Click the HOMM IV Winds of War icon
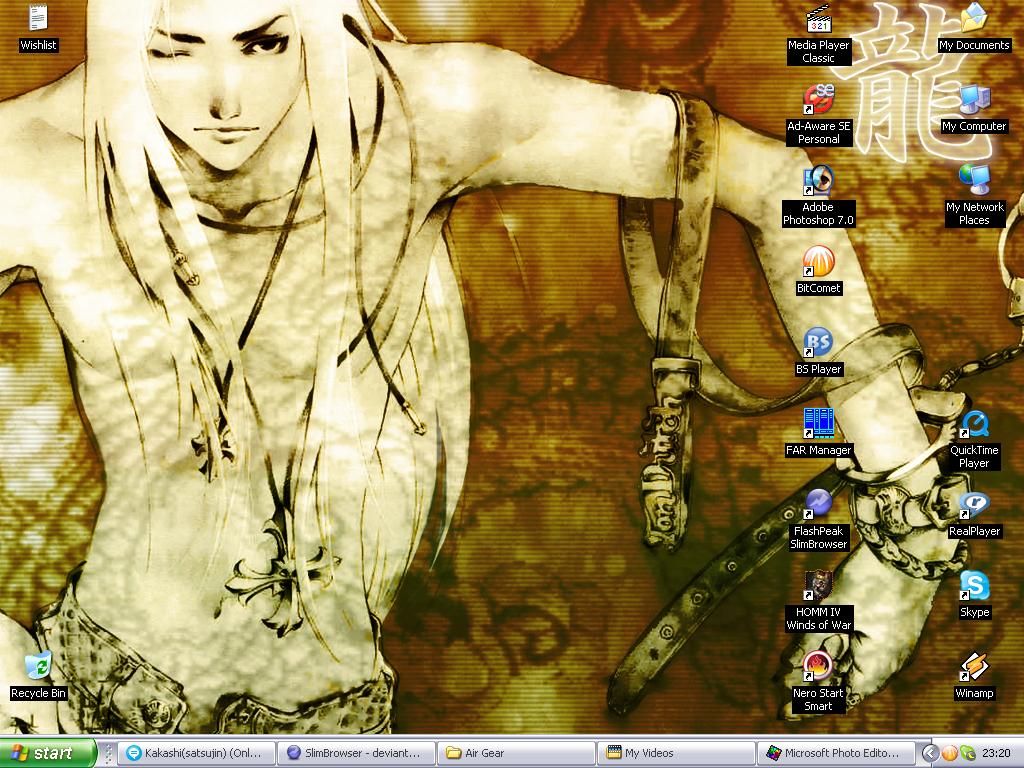This screenshot has width=1024, height=768. tap(818, 601)
